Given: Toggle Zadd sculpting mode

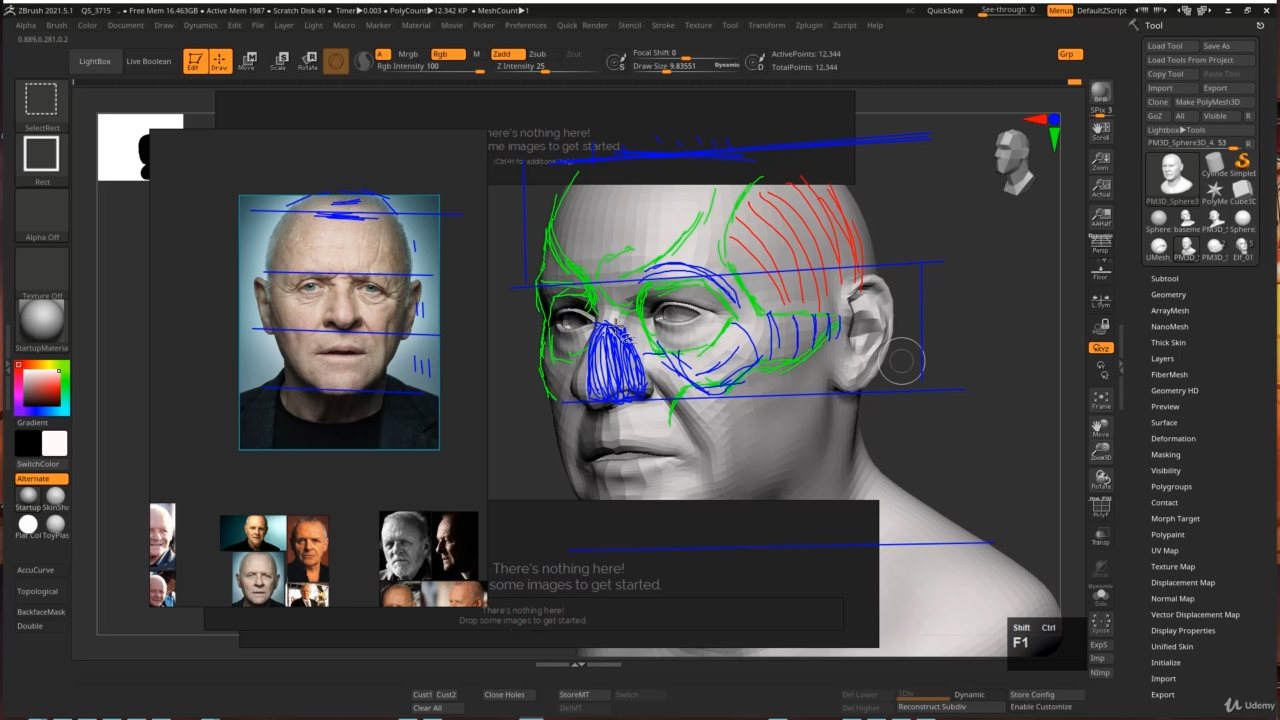Looking at the screenshot, I should pos(506,54).
